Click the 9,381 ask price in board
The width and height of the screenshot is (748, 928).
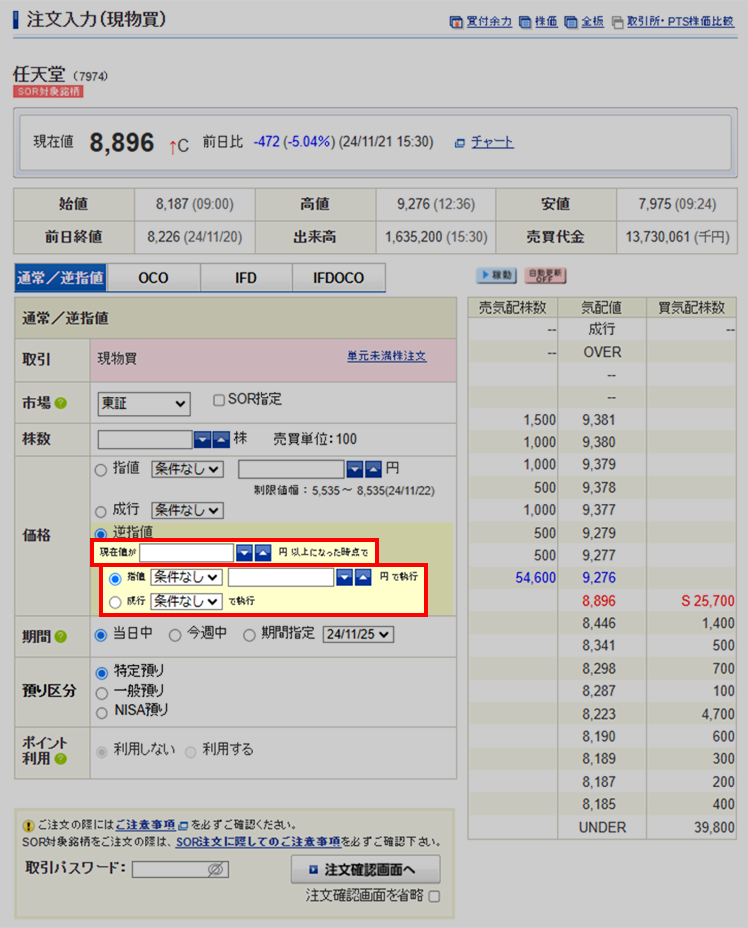click(599, 420)
